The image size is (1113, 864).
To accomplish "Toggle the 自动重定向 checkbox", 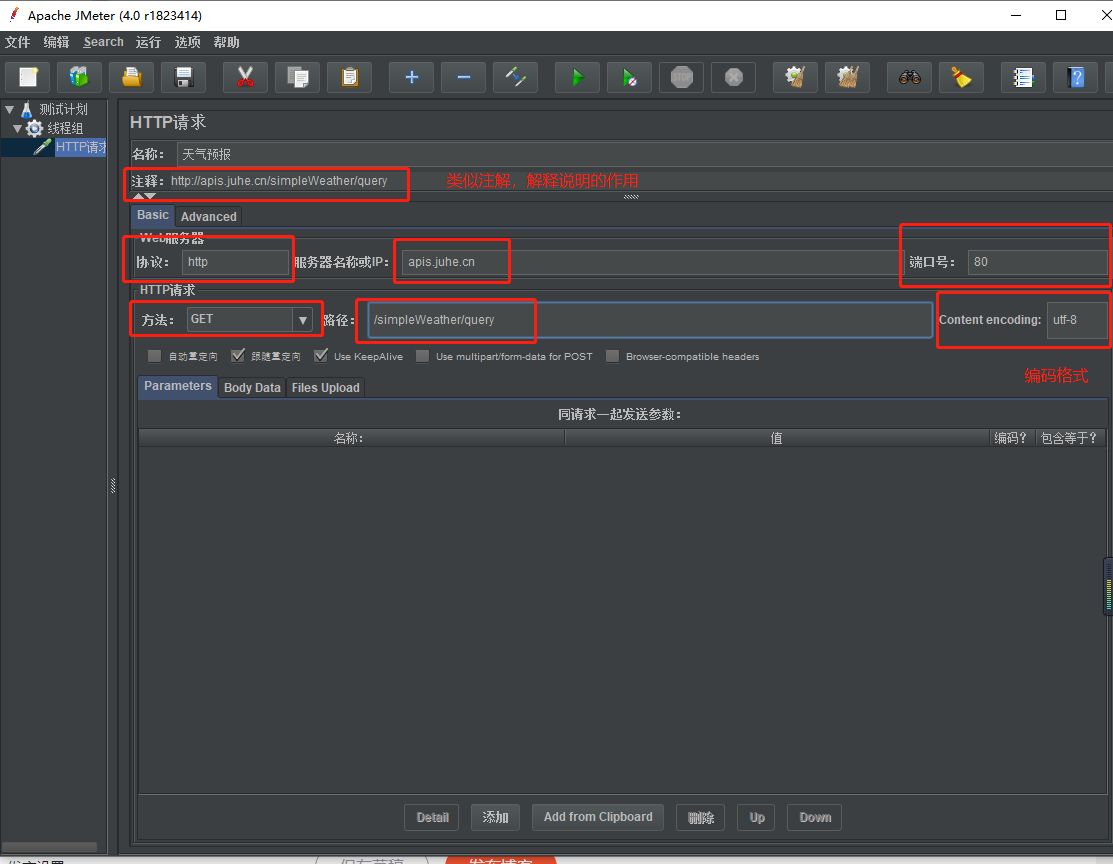I will 154,356.
